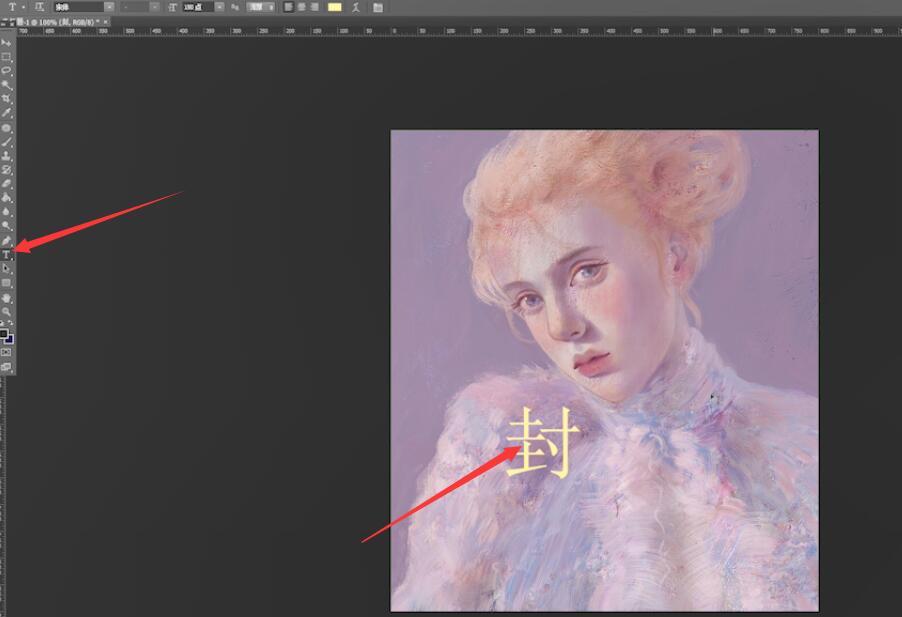Image resolution: width=902 pixels, height=617 pixels.
Task: Select the Dodge tool
Action: coord(6,226)
